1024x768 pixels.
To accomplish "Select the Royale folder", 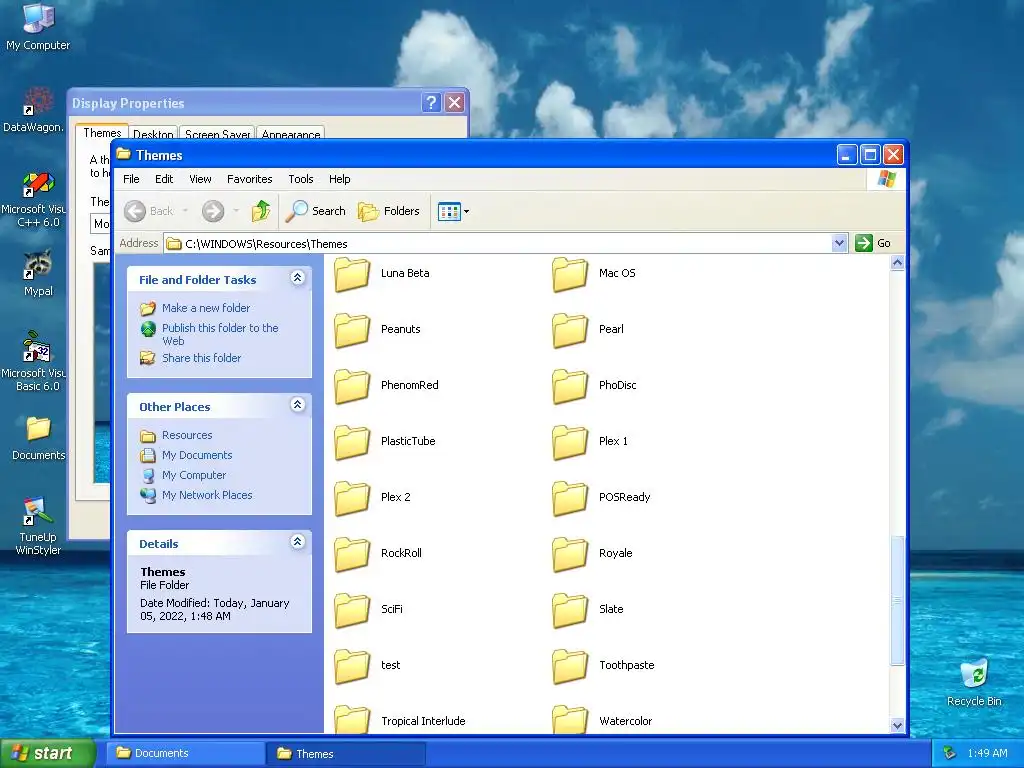I will point(592,553).
